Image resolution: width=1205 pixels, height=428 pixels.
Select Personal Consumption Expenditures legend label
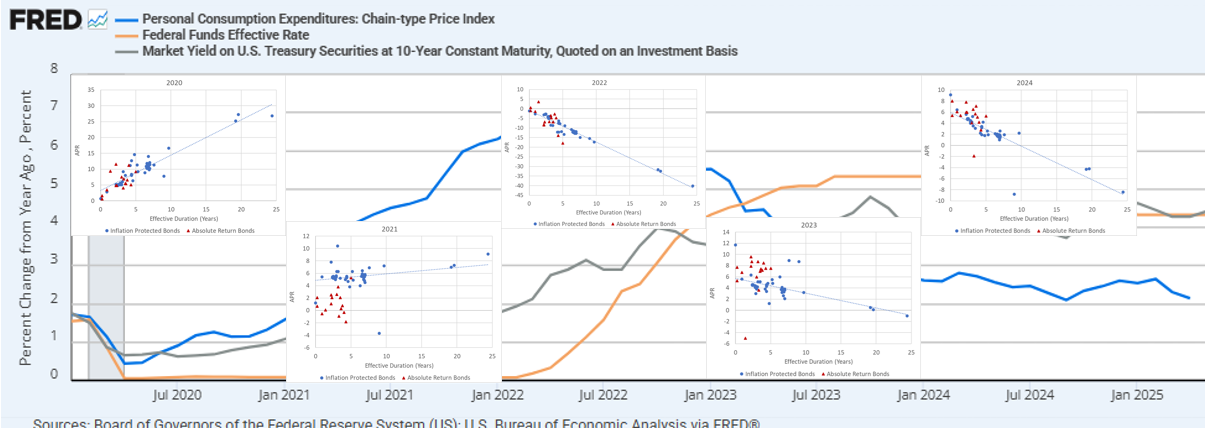pyautogui.click(x=318, y=19)
